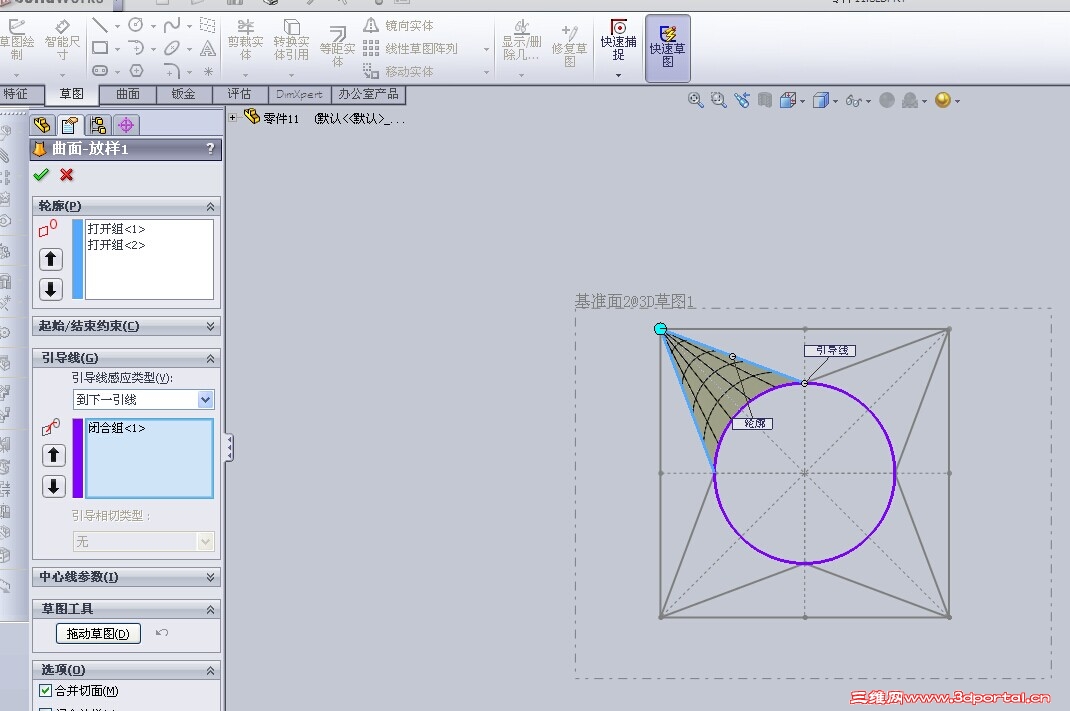
Task: Select the Line sketch tool
Action: click(100, 26)
